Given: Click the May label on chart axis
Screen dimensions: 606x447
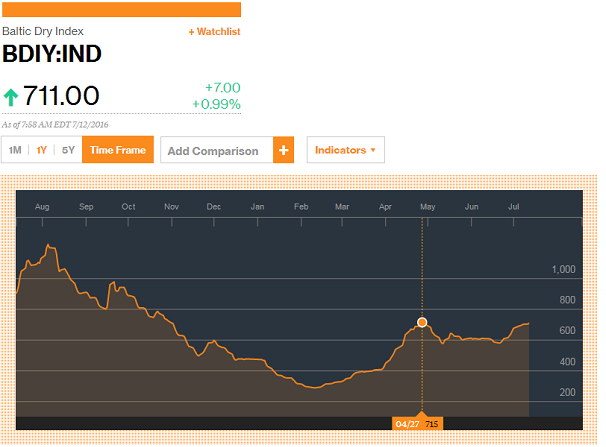Looking at the screenshot, I should click(x=428, y=207).
